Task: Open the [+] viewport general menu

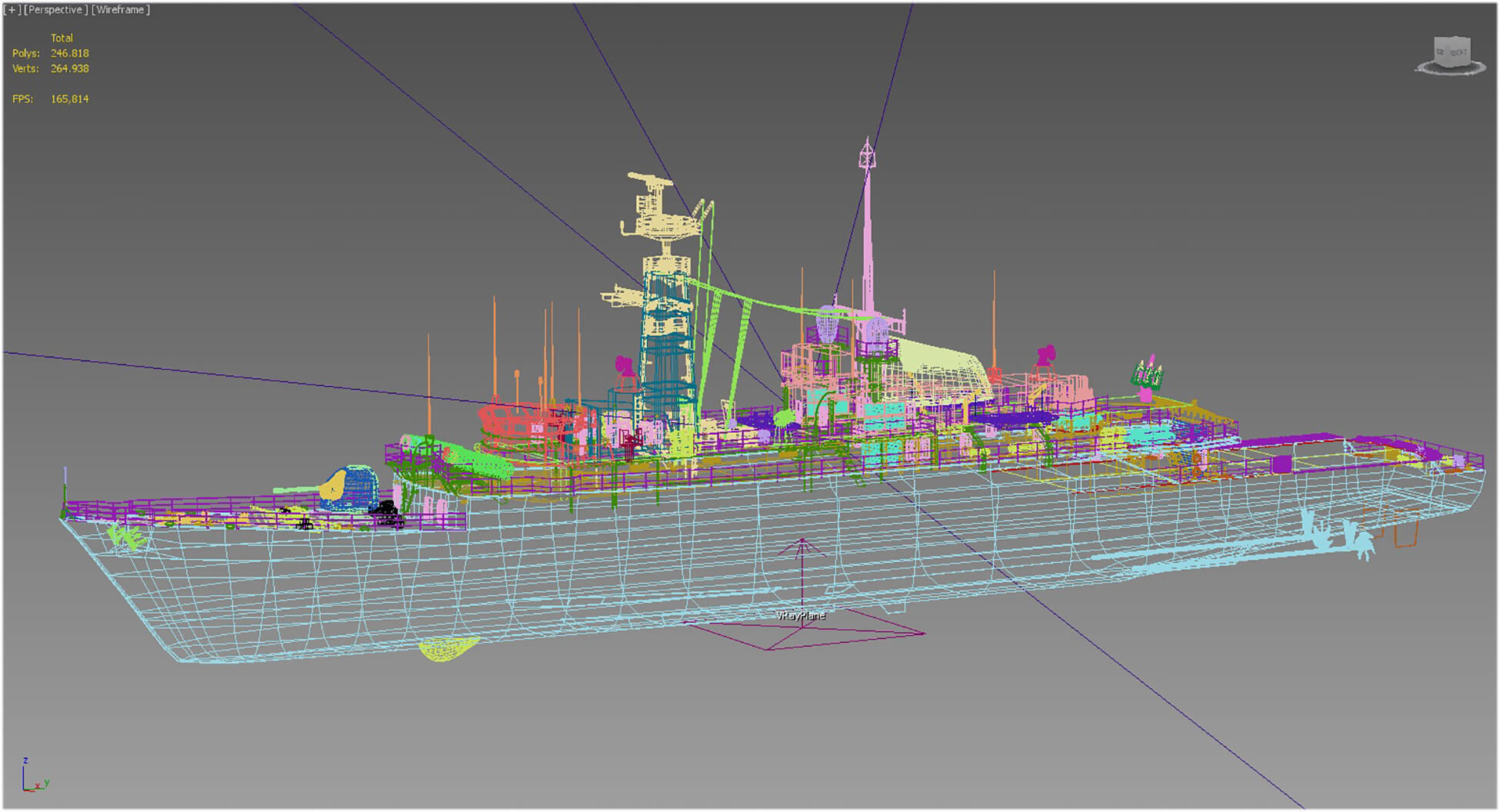Action: [12, 10]
